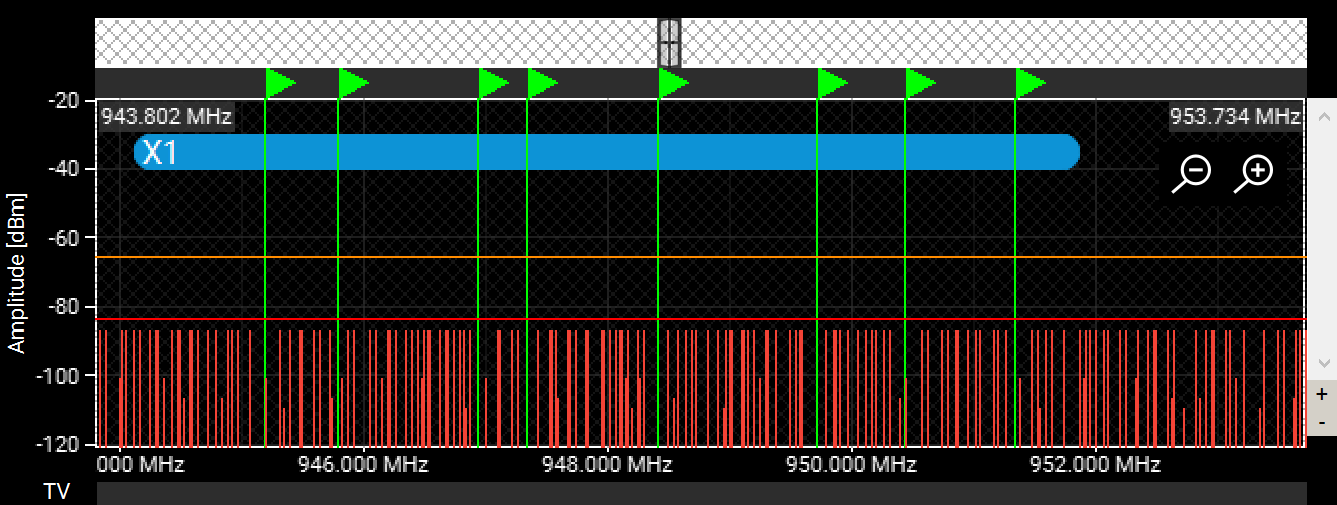Select the green flag under the overview handle
The image size is (1337, 505).
673,83
